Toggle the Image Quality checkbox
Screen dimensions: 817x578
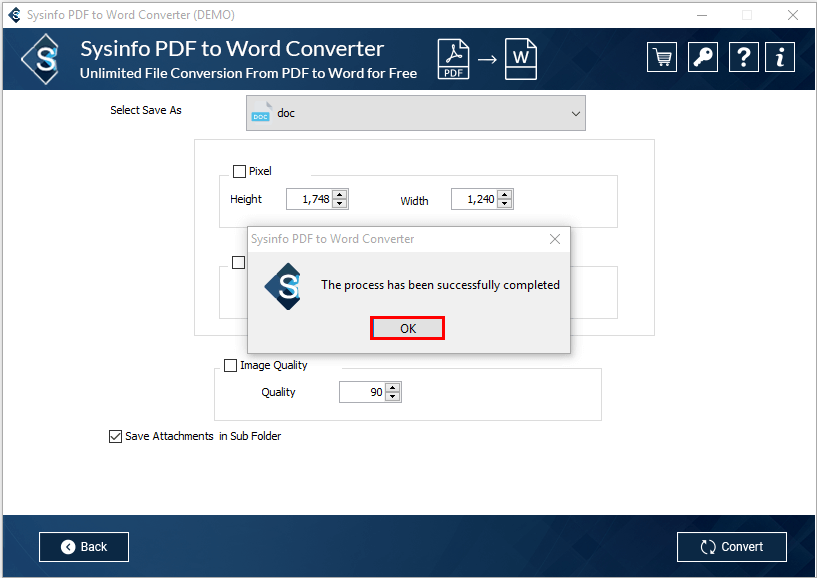click(230, 365)
